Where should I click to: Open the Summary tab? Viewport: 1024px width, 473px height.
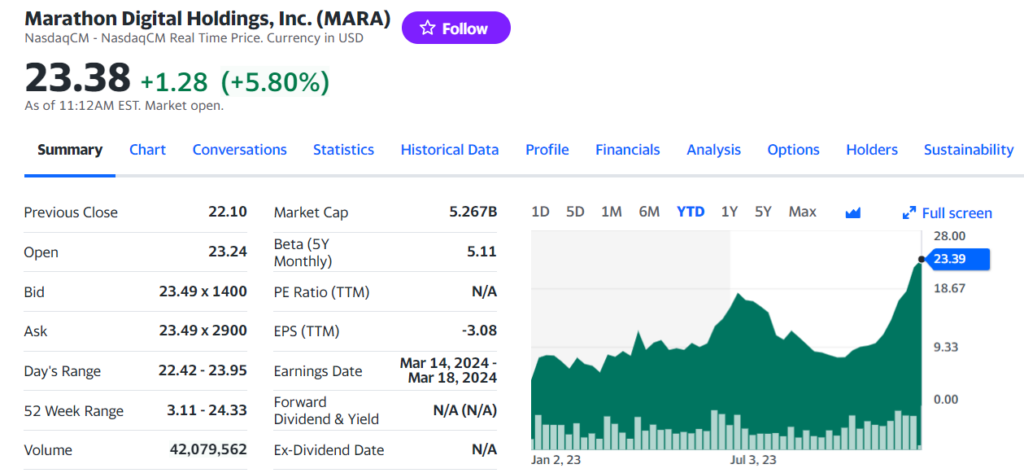pyautogui.click(x=70, y=150)
